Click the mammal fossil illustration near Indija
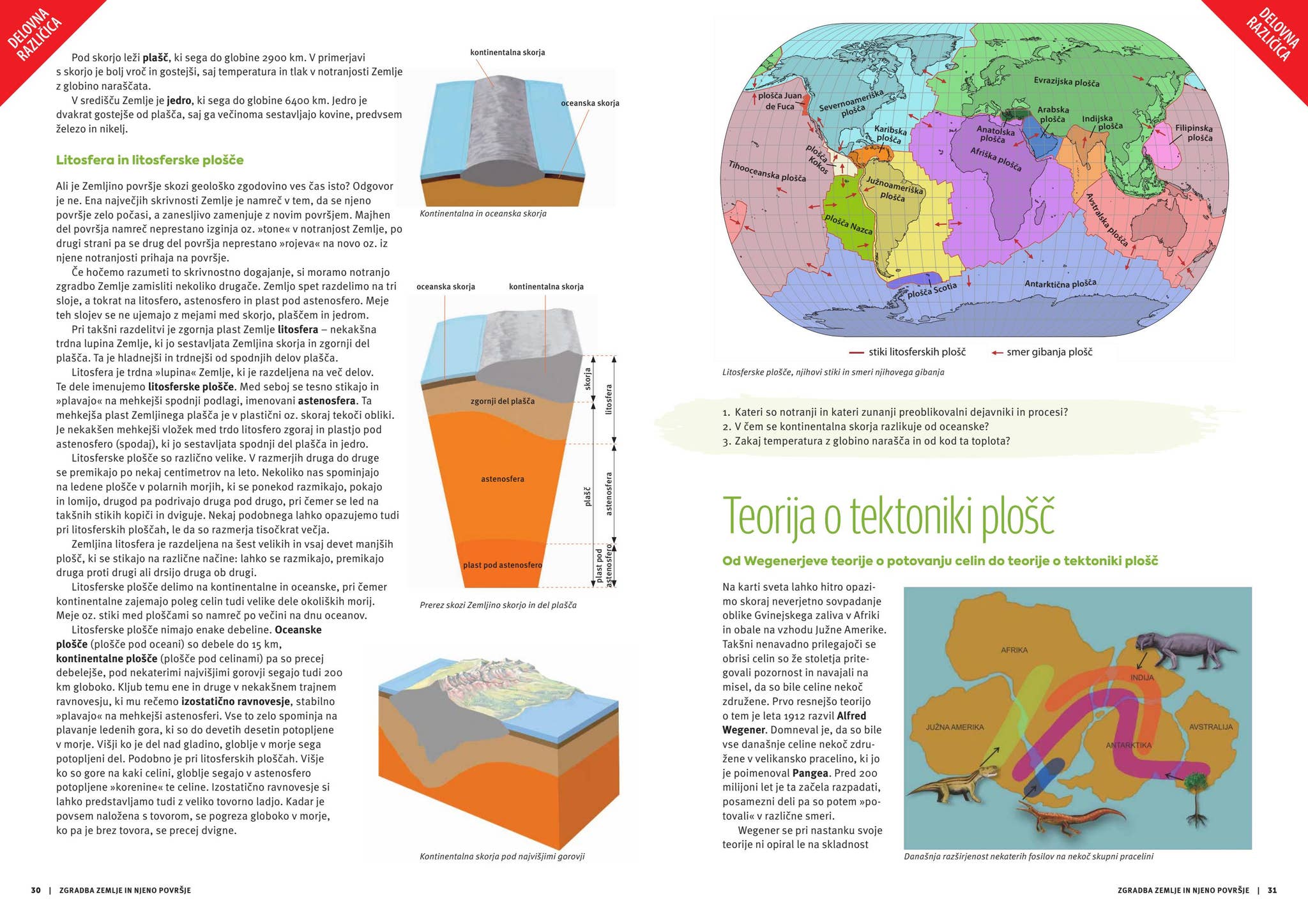1308x924 pixels. click(1185, 647)
